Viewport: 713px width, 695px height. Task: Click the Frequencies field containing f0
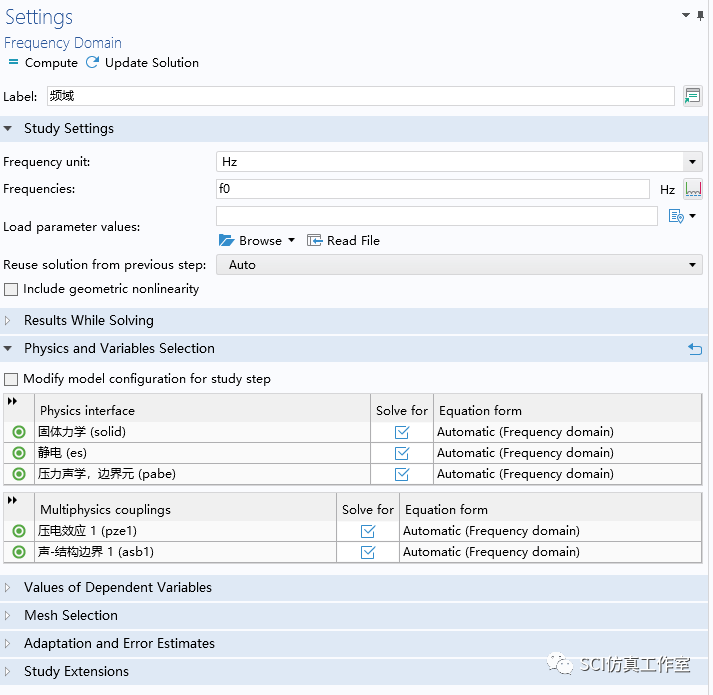(x=433, y=189)
